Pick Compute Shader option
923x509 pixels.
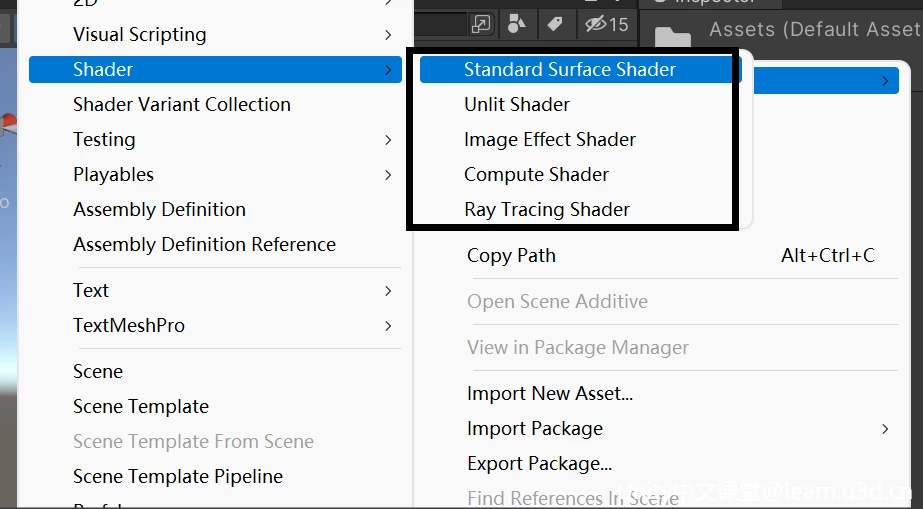click(x=536, y=175)
